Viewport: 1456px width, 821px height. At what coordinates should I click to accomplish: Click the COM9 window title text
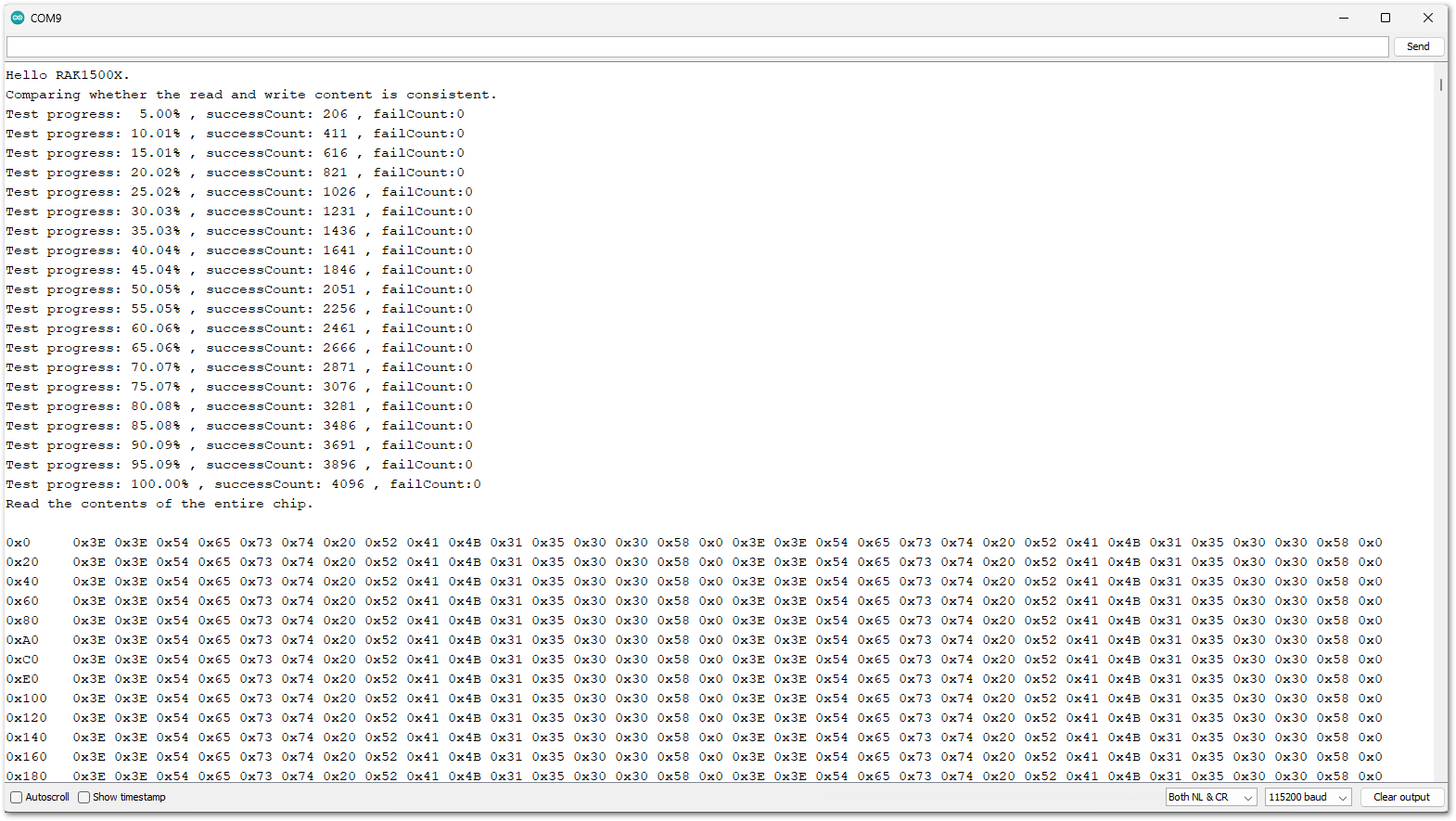click(46, 18)
